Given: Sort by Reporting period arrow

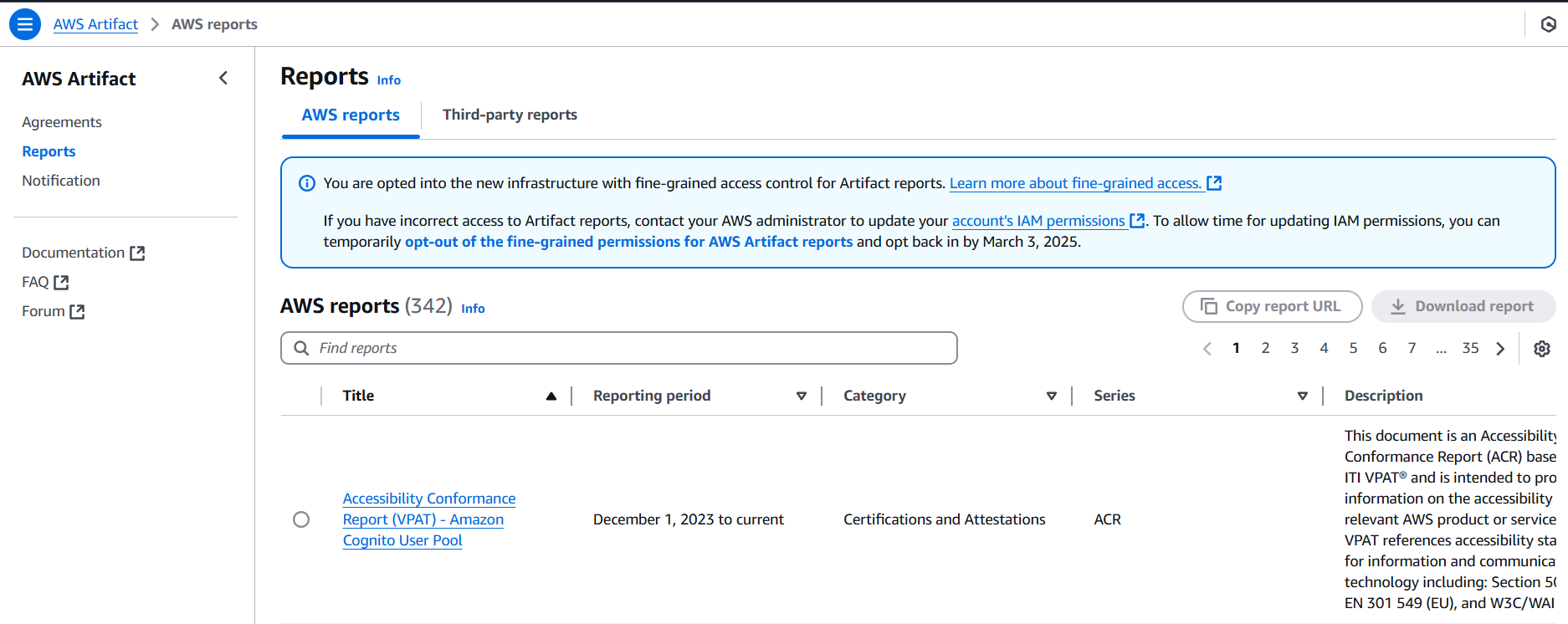Looking at the screenshot, I should 802,396.
